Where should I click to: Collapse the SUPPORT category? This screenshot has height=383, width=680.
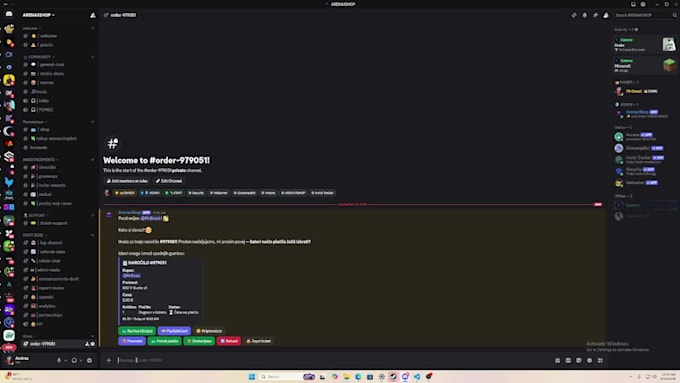click(x=36, y=215)
